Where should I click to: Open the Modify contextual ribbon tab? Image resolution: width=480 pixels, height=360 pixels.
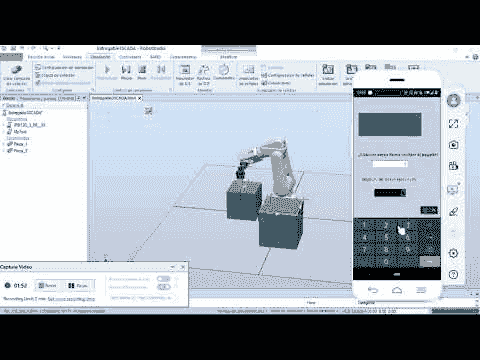click(228, 57)
